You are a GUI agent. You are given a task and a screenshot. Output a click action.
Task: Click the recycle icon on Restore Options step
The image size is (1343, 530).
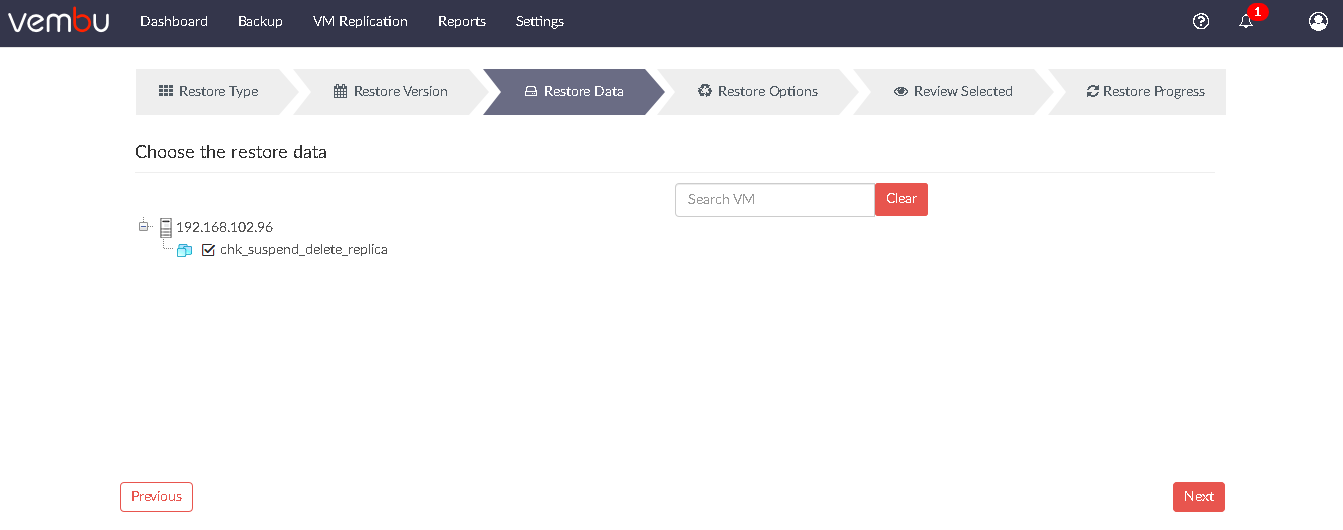[705, 91]
